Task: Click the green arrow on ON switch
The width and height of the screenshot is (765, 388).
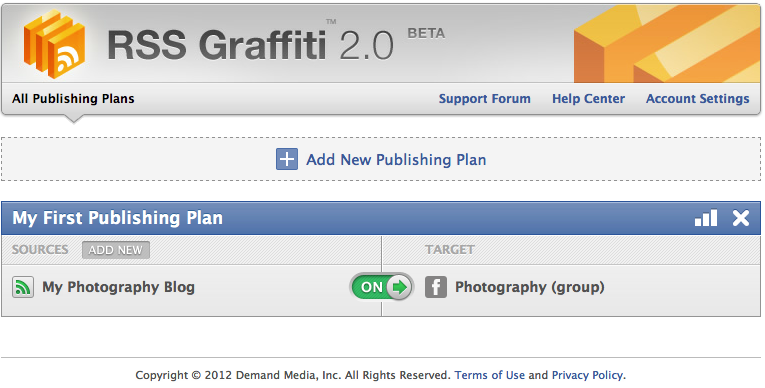Action: pyautogui.click(x=399, y=287)
